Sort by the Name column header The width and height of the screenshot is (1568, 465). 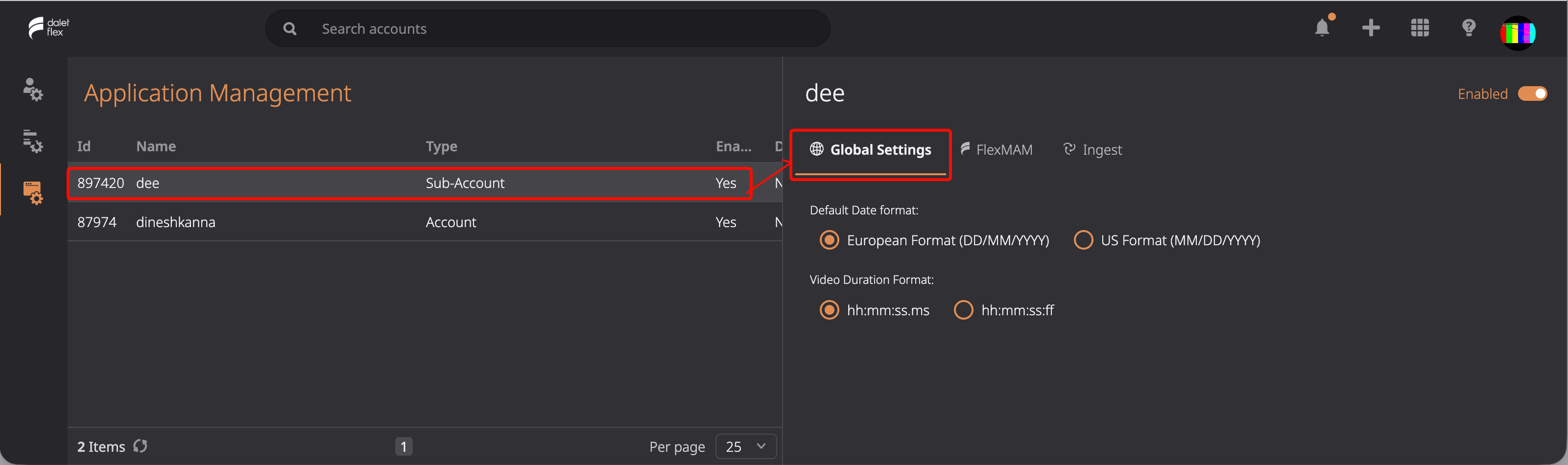[x=156, y=146]
